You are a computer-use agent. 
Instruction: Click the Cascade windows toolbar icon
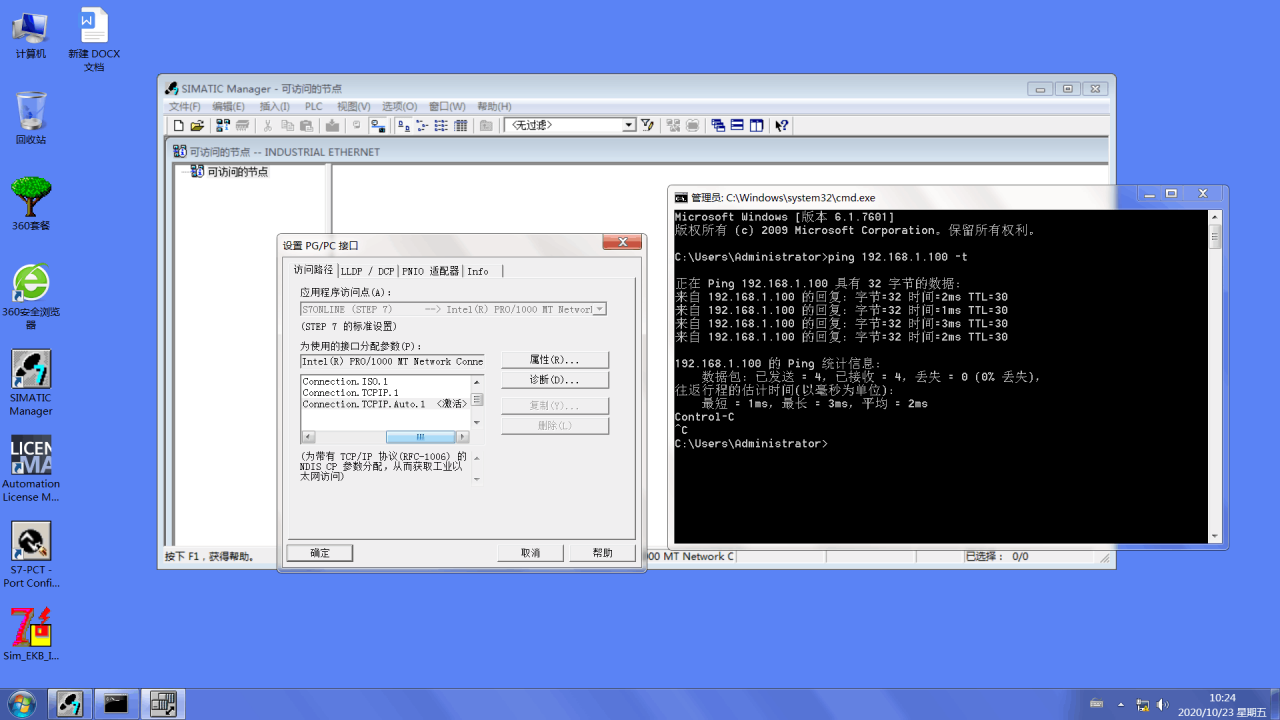tap(718, 125)
